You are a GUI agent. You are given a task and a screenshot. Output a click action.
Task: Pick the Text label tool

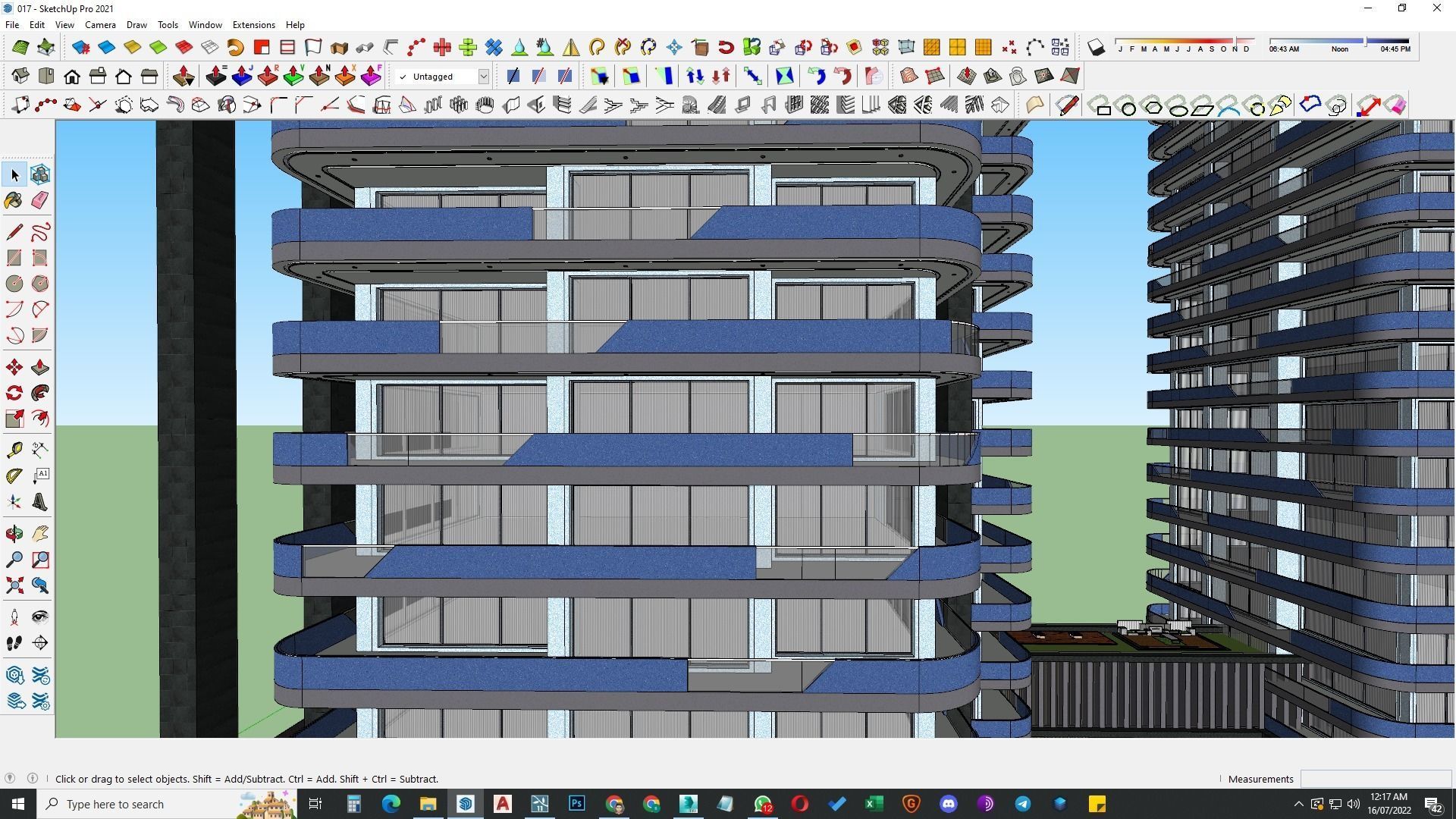point(40,476)
